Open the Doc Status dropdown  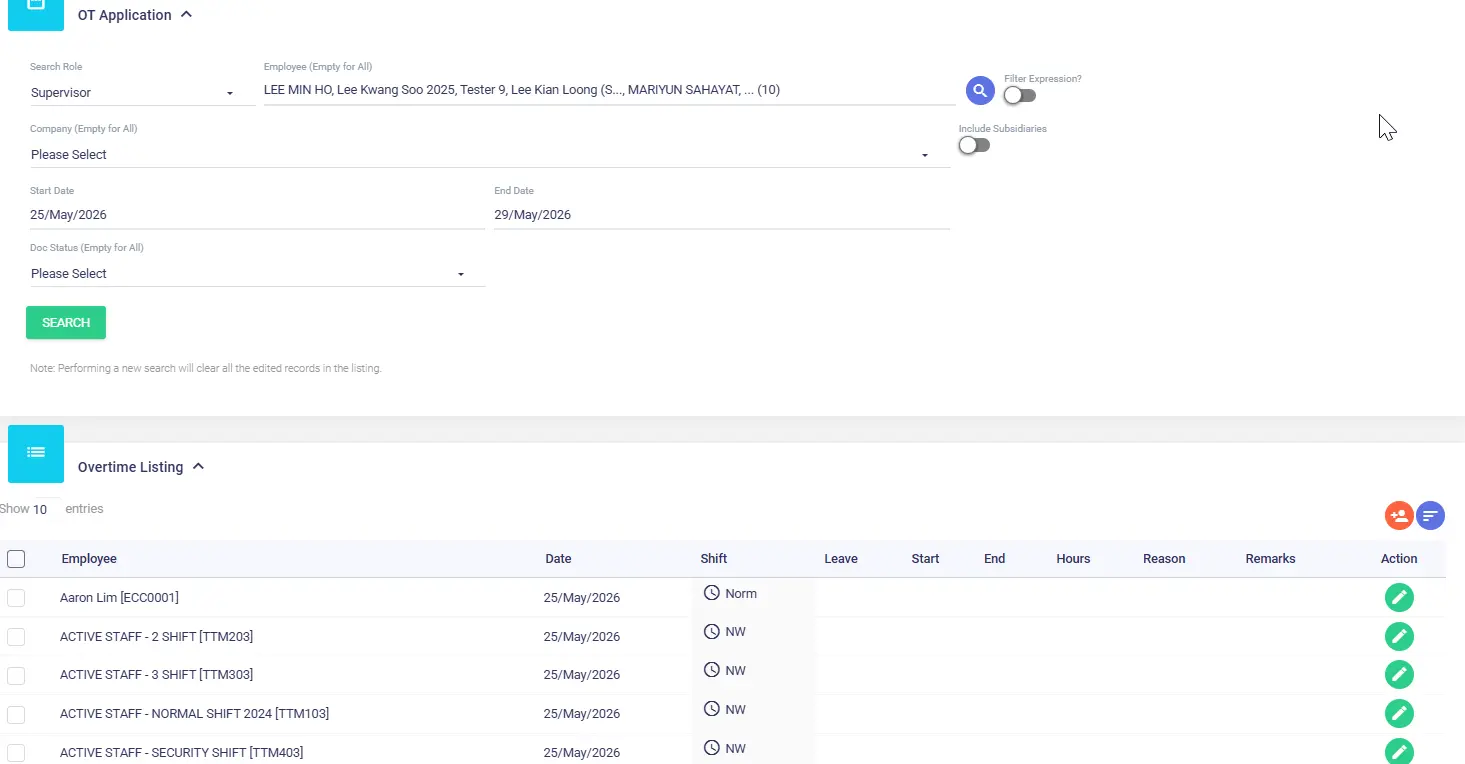257,274
